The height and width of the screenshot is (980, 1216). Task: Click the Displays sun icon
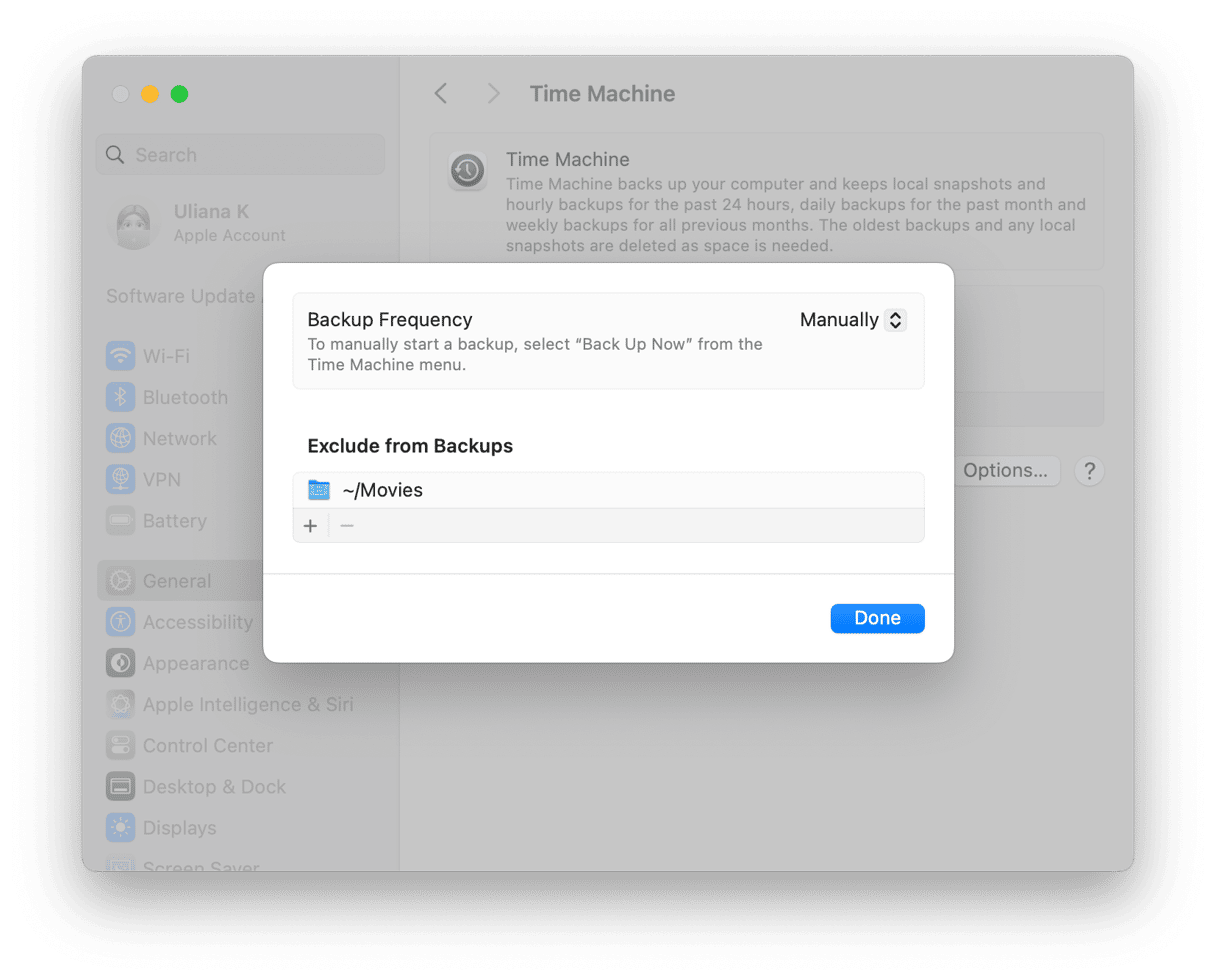click(121, 828)
